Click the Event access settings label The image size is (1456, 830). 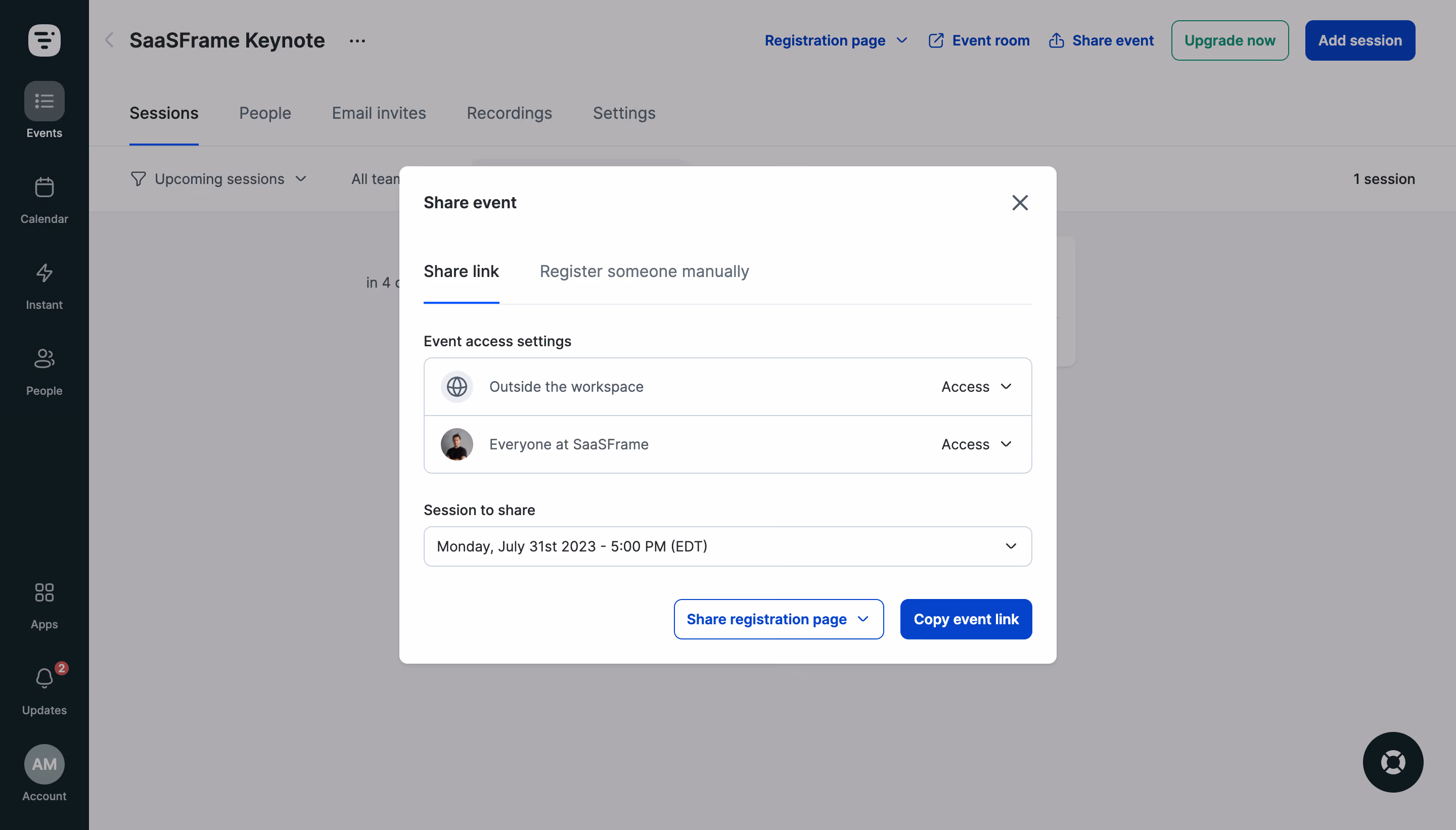pos(497,341)
